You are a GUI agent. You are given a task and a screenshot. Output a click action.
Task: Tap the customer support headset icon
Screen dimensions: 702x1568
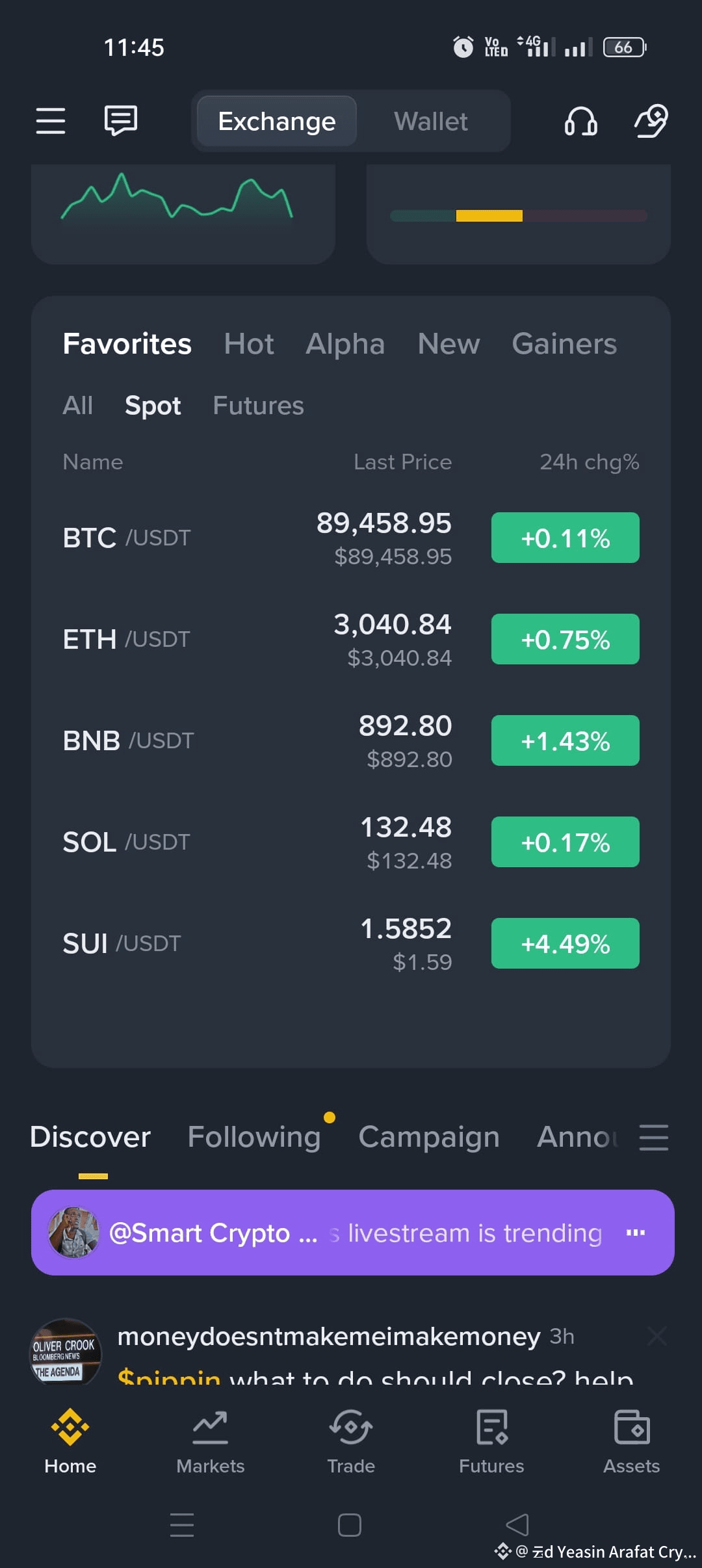pos(581,121)
